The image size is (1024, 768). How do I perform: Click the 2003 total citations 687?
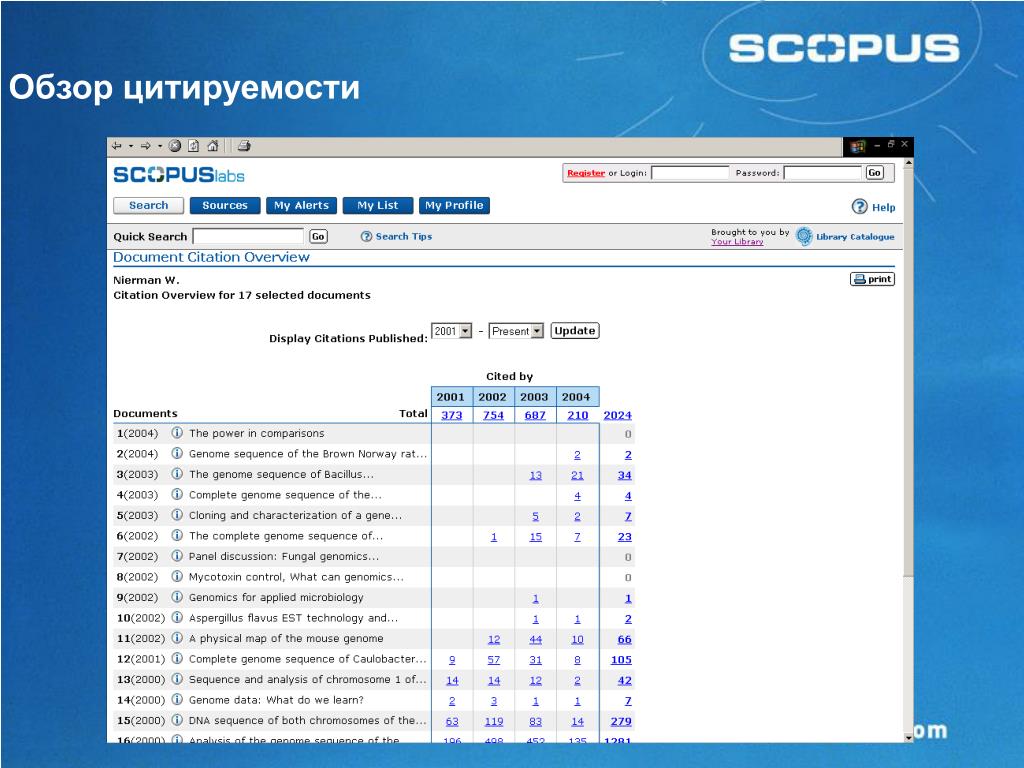tap(535, 415)
